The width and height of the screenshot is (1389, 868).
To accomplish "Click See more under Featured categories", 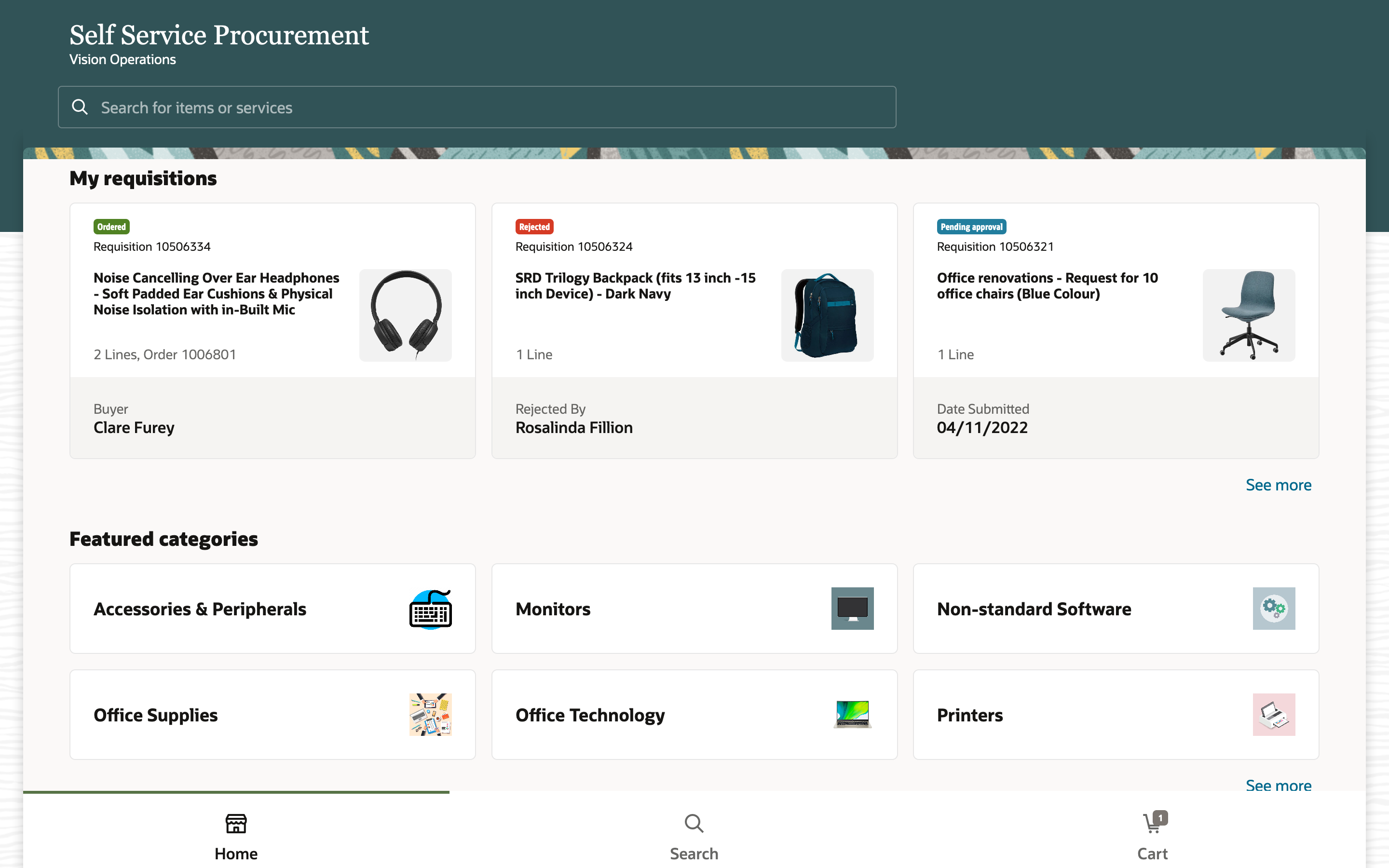I will click(x=1278, y=786).
